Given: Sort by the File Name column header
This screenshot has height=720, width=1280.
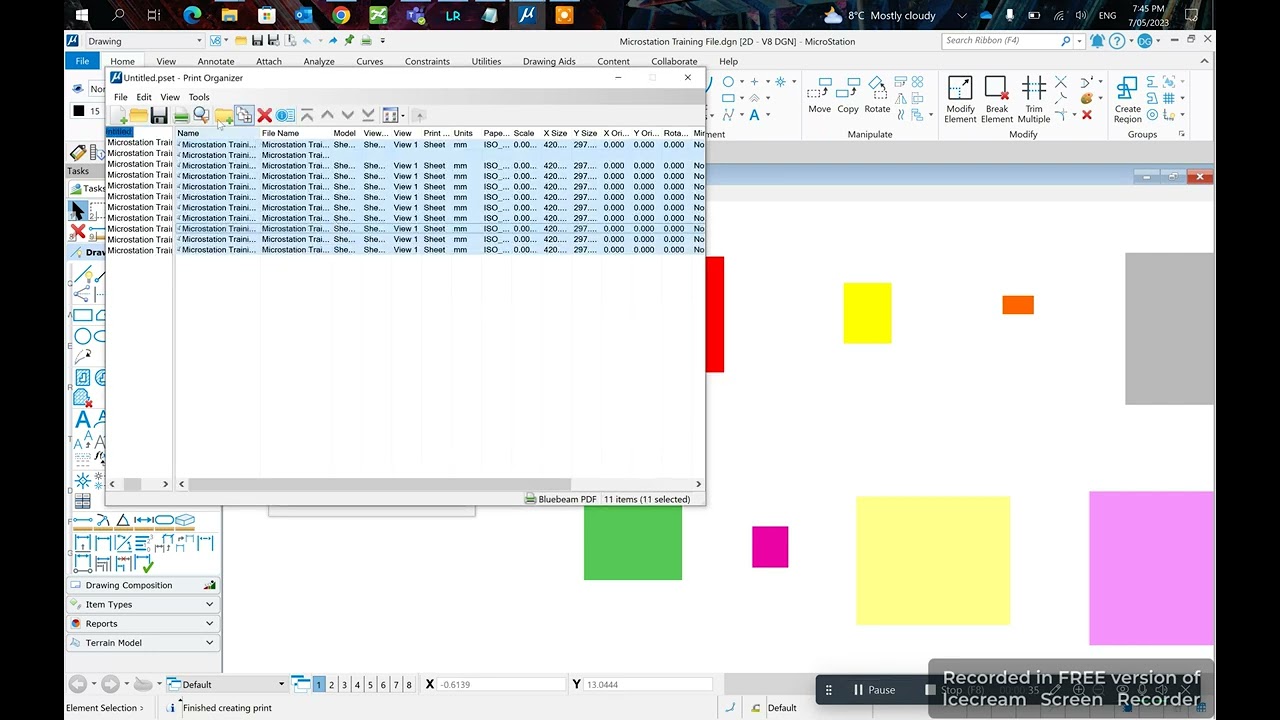Looking at the screenshot, I should click(x=295, y=133).
